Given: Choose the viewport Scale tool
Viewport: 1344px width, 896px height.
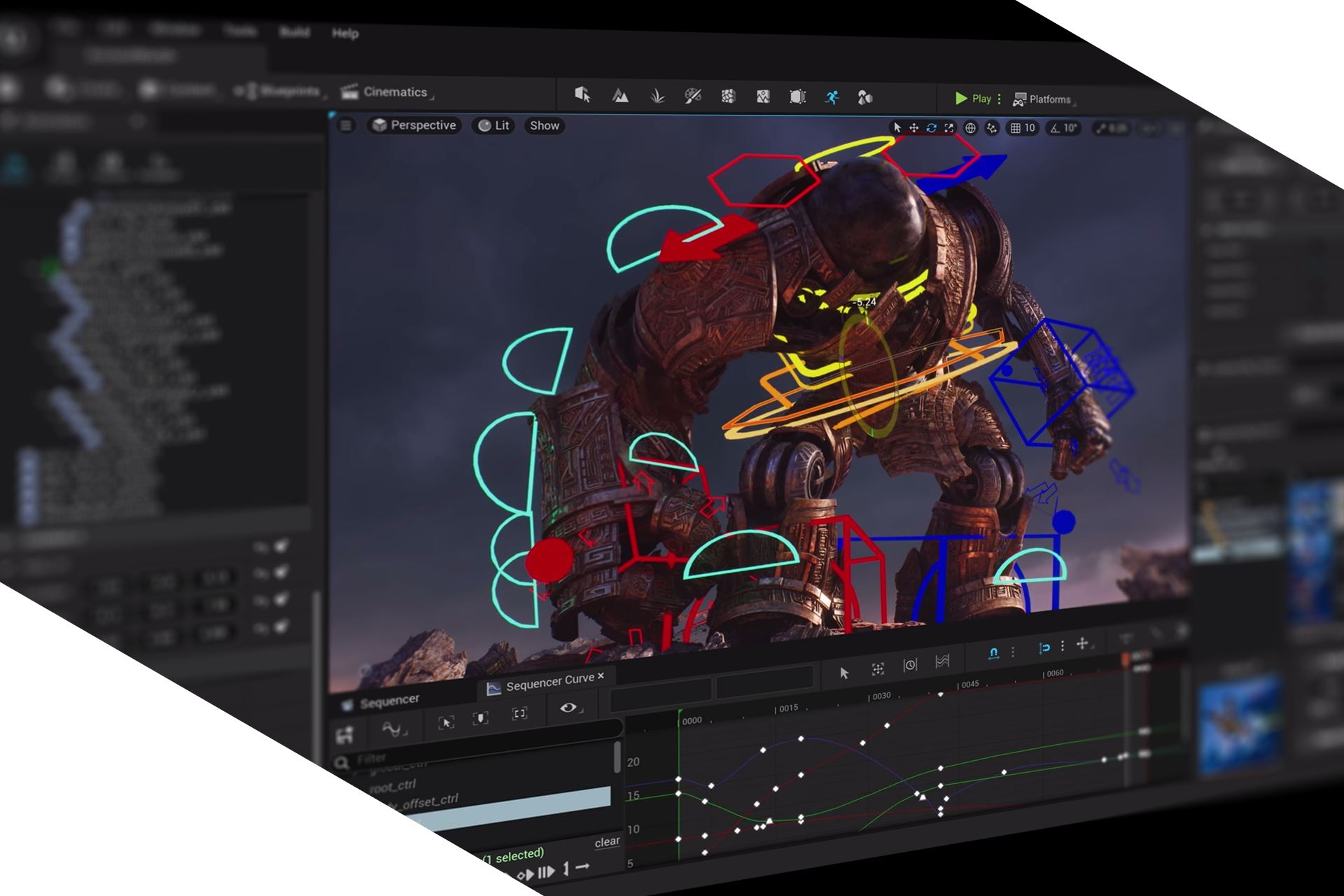Looking at the screenshot, I should 948,127.
